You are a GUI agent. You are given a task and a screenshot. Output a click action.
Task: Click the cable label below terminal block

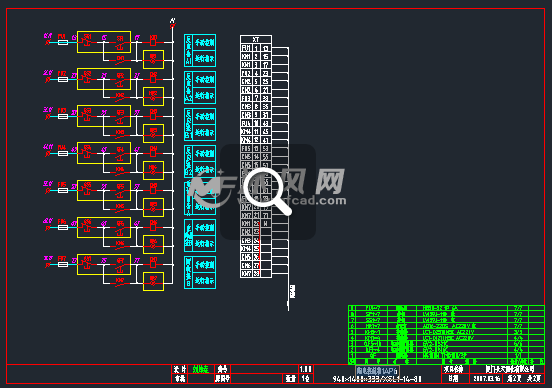point(293,292)
